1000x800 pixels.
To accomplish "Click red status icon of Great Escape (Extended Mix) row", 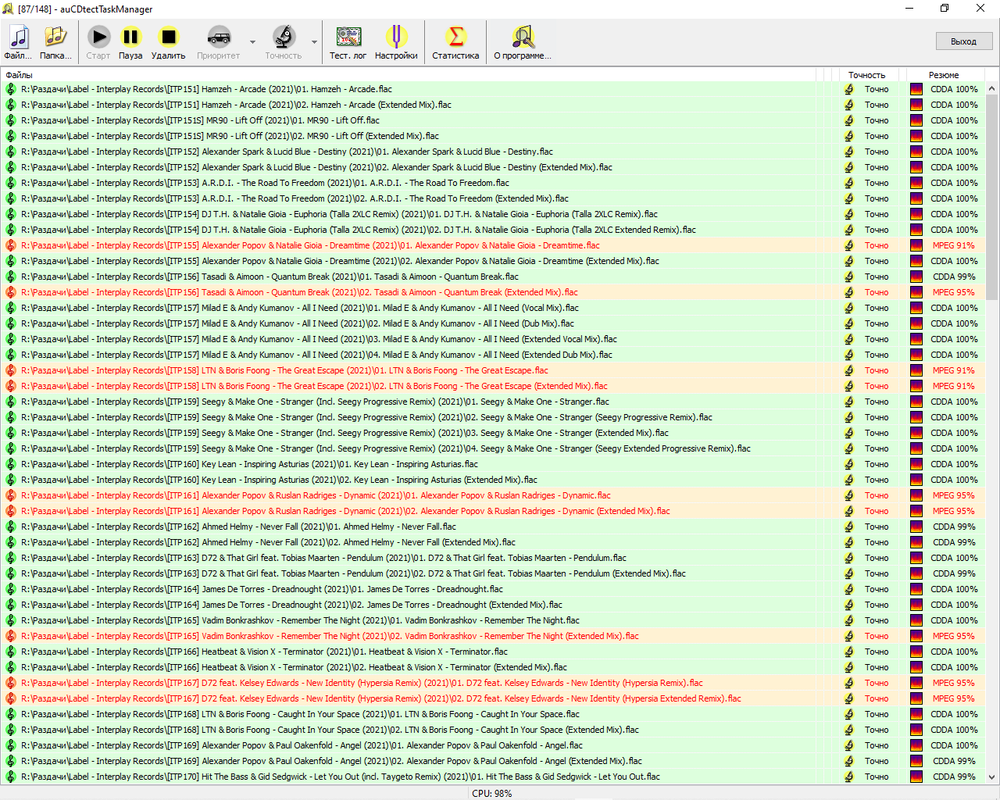I will tap(10, 386).
